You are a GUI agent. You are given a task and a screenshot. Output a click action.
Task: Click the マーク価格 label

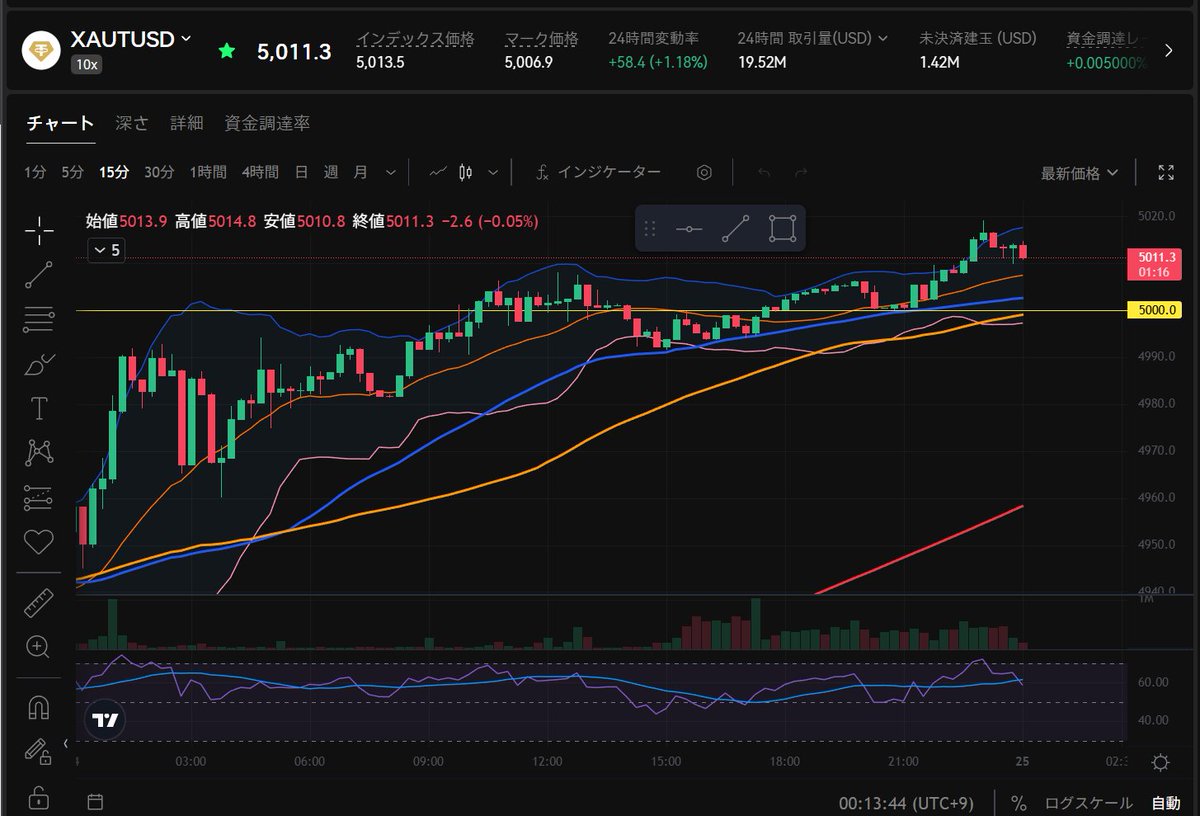541,39
